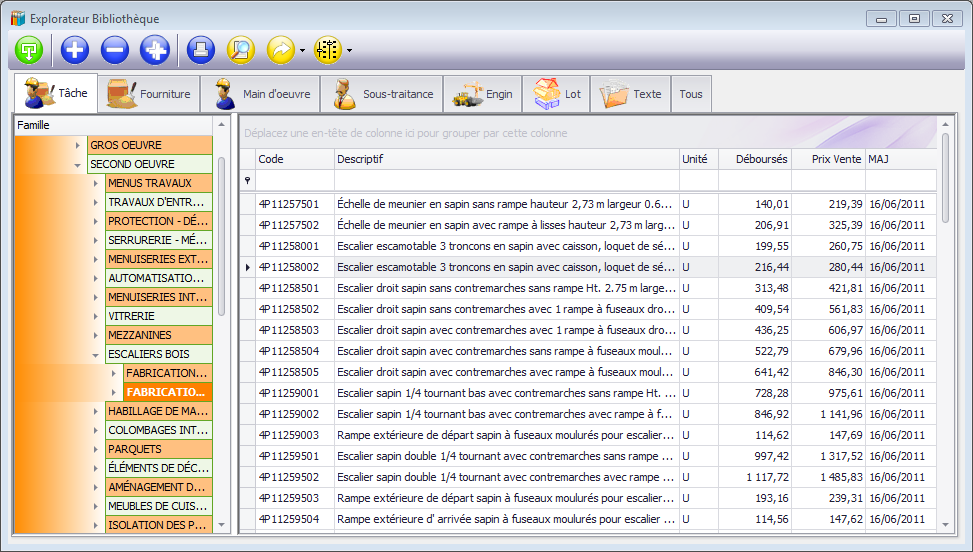Click the green import button in toolbar
Image resolution: width=973 pixels, height=552 pixels.
point(30,49)
